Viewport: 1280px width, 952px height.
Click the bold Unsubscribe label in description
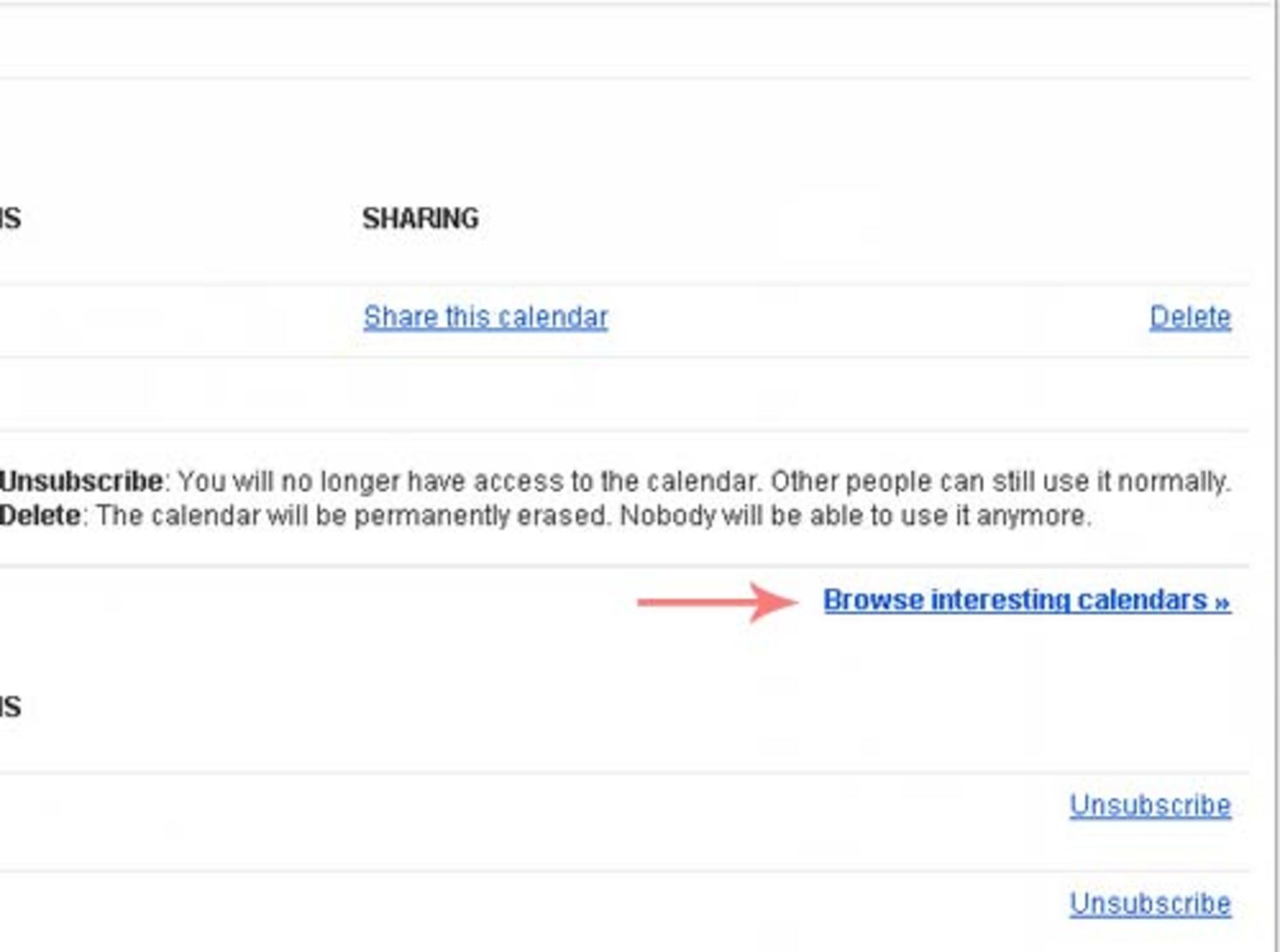81,481
